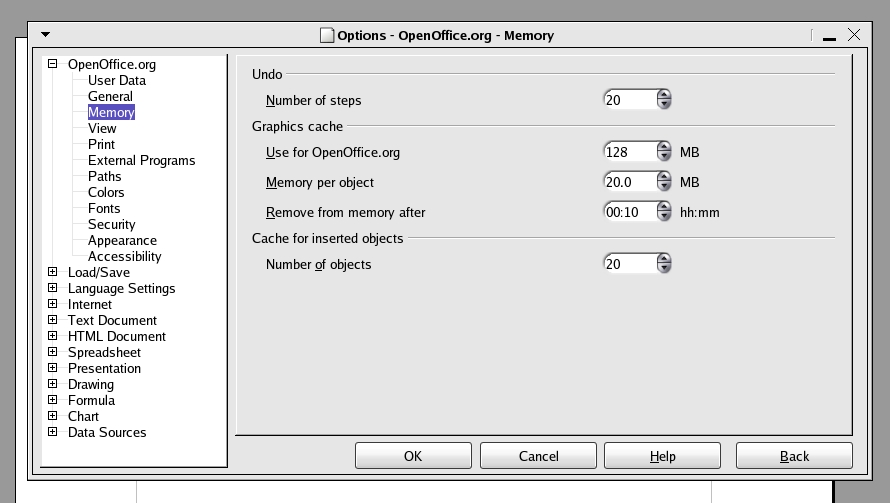Click the Number of objects input field

[x=629, y=264]
